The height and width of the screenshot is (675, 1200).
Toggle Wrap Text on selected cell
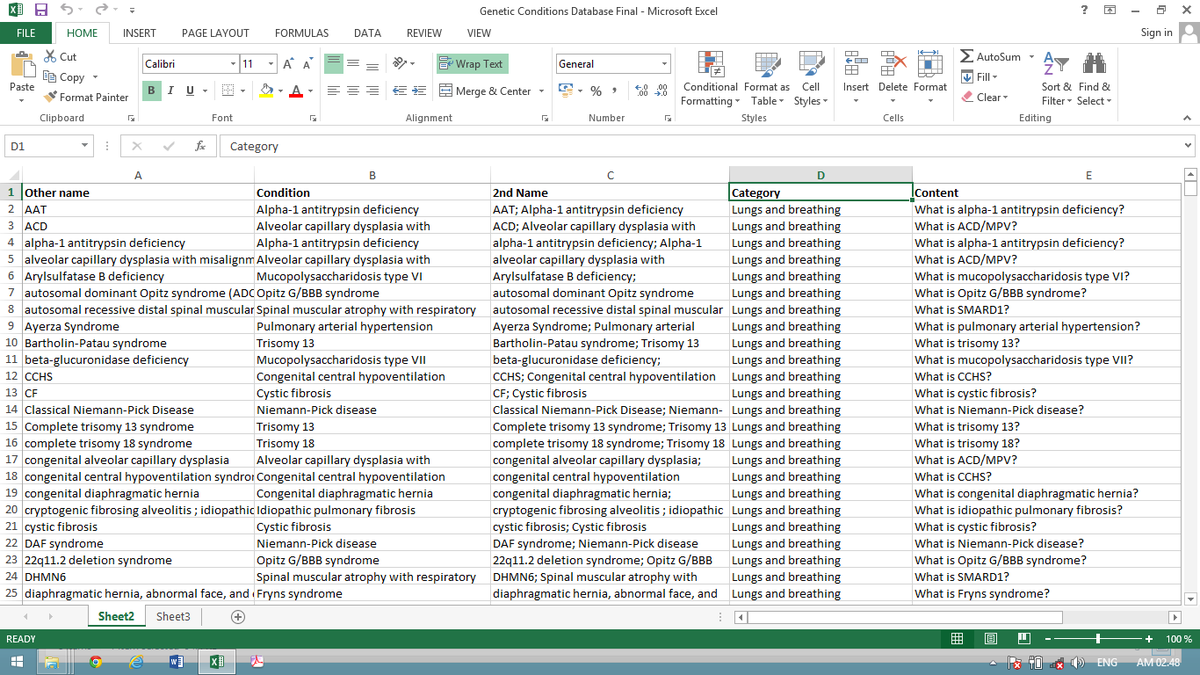click(x=471, y=64)
